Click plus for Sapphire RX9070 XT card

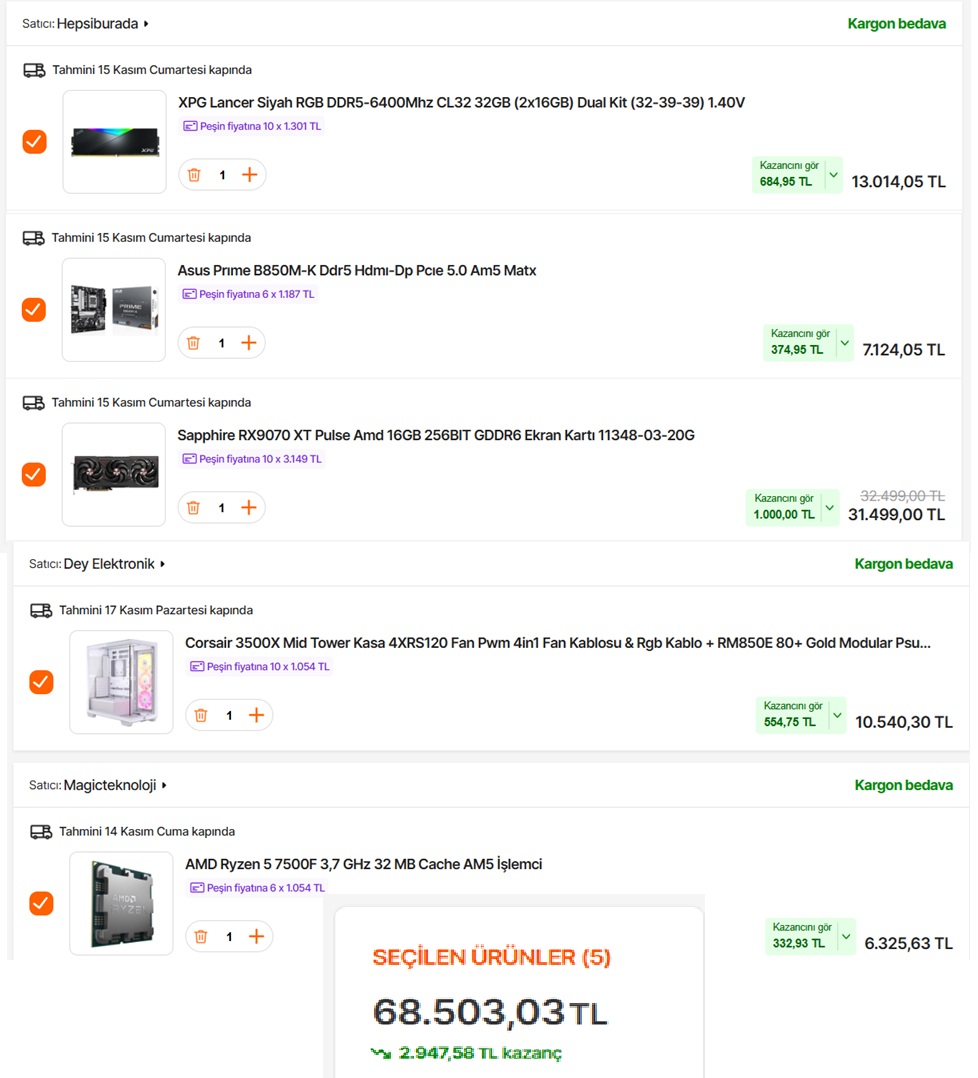(x=249, y=508)
